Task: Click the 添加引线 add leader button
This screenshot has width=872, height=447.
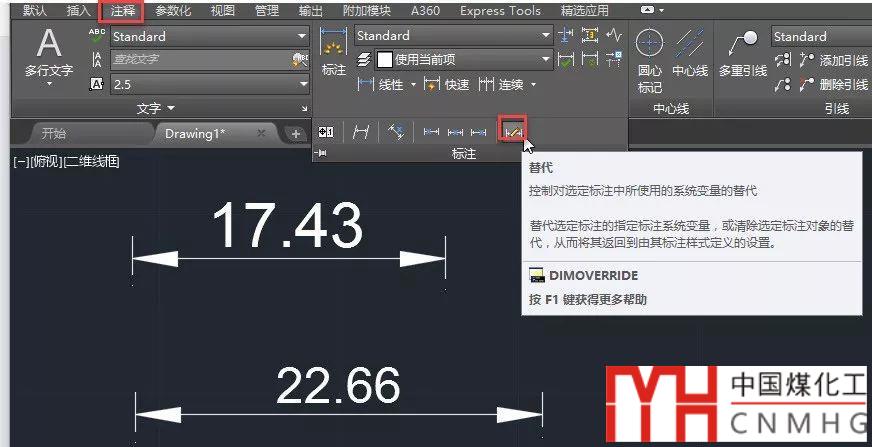Action: point(834,60)
